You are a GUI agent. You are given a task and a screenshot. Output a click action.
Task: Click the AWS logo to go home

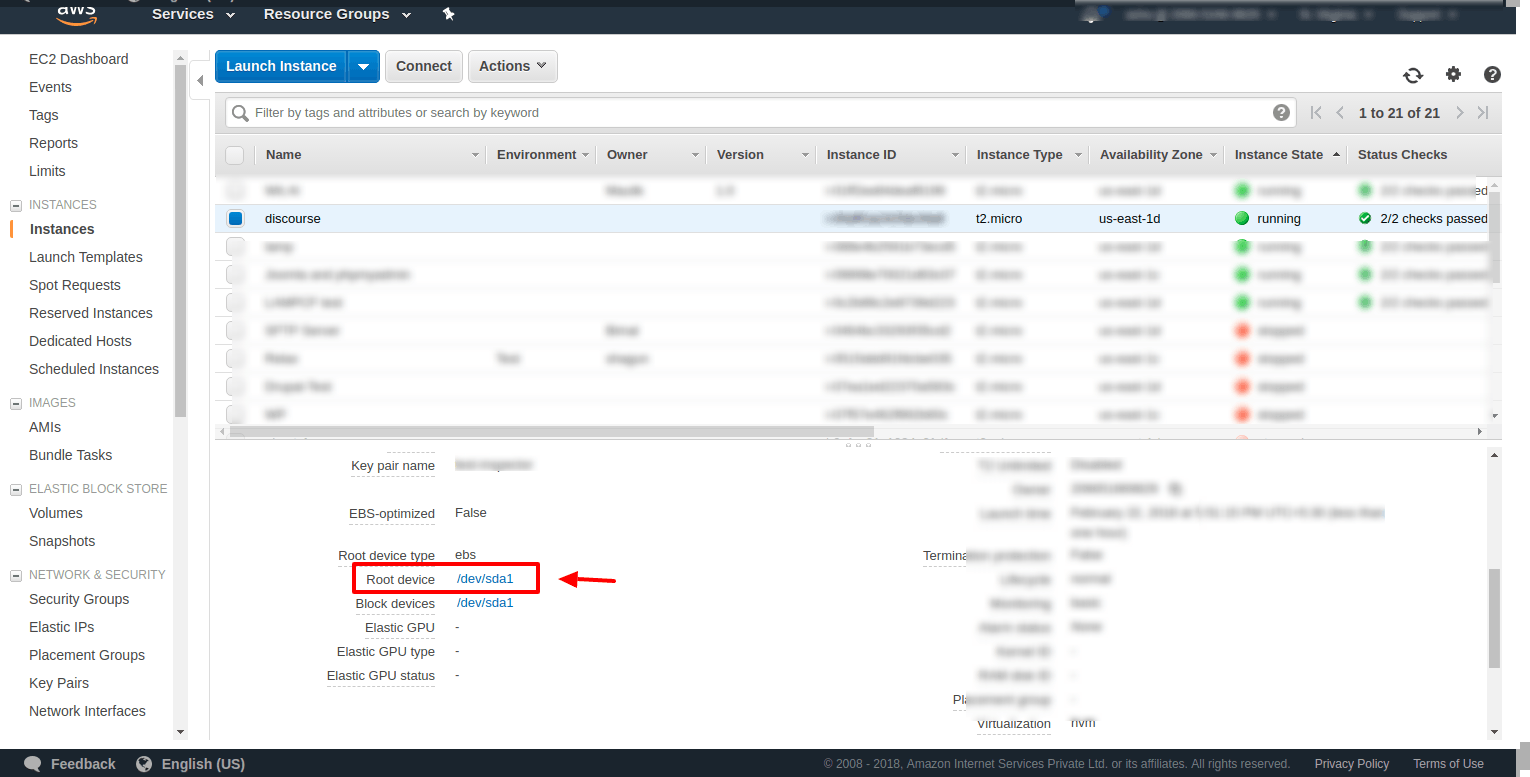tap(76, 14)
